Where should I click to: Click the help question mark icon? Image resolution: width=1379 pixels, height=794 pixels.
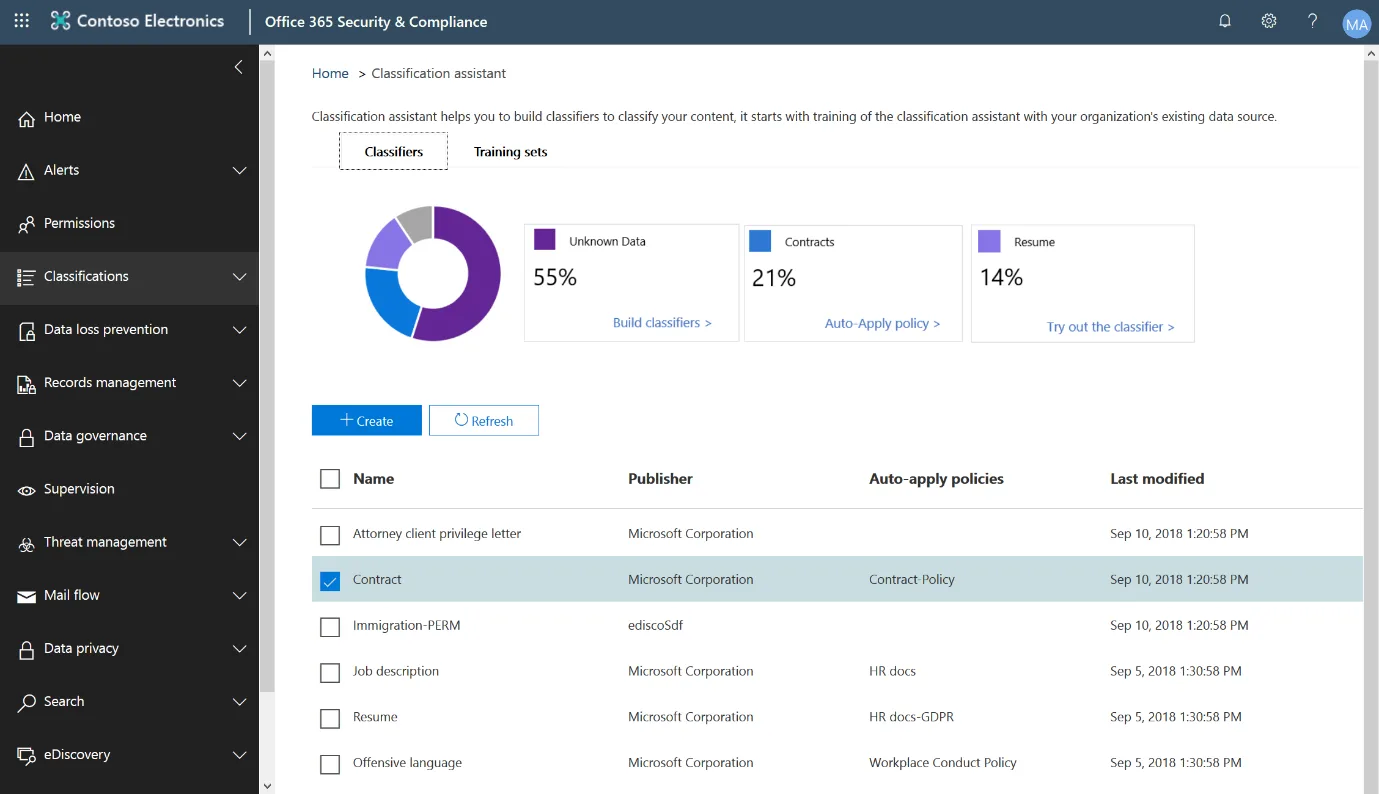(x=1312, y=21)
